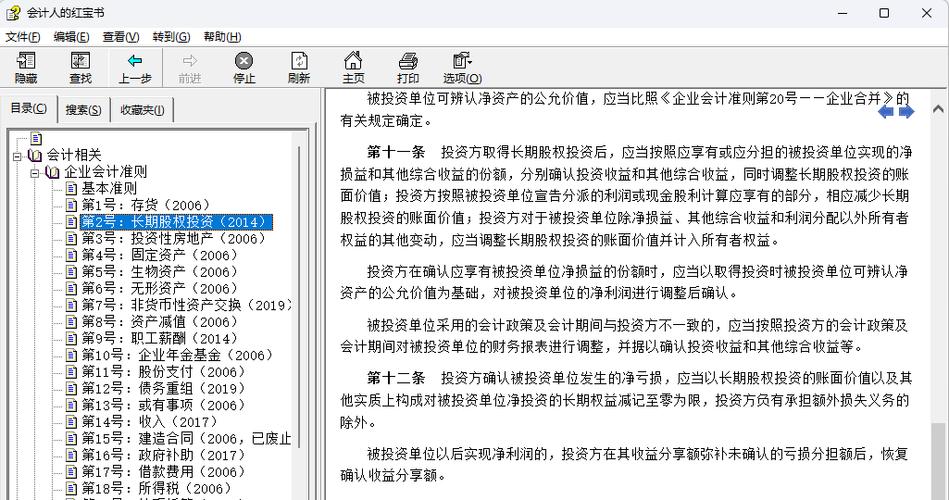Open 第8号：资产减值（2006）

pyautogui.click(x=160, y=322)
